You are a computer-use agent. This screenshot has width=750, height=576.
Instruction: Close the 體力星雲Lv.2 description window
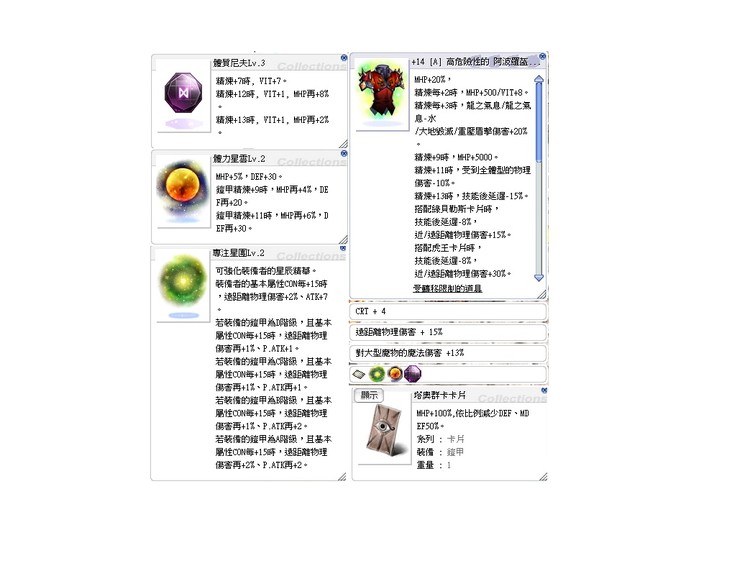click(x=344, y=154)
